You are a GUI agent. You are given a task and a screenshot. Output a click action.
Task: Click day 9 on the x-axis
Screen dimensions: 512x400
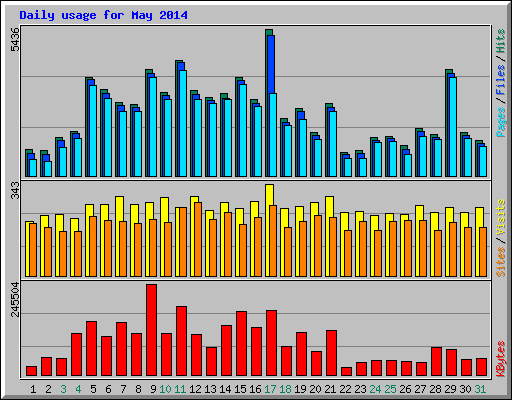(x=153, y=389)
